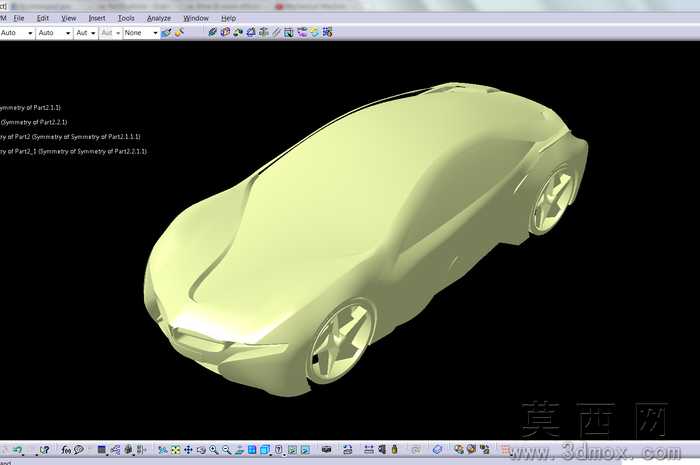Click the blue circular update icon
The image size is (700, 465).
438,450
